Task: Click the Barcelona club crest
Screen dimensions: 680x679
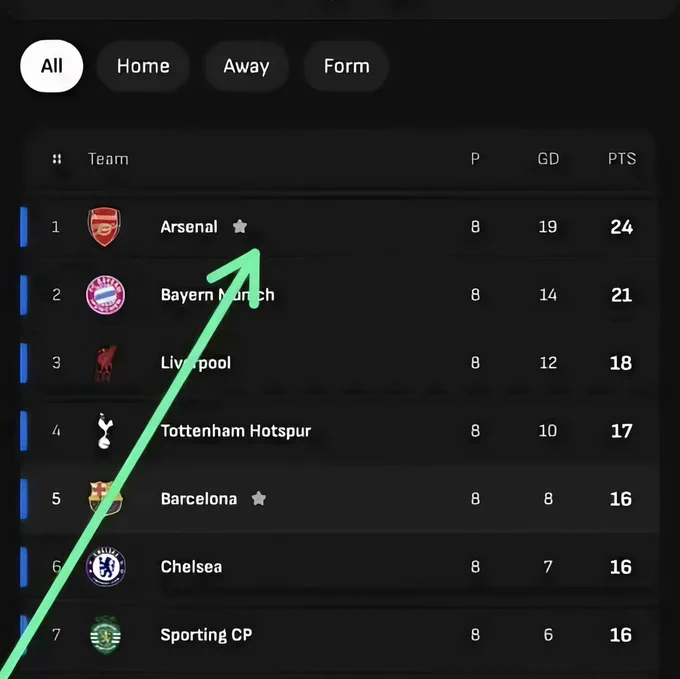Action: (105, 498)
